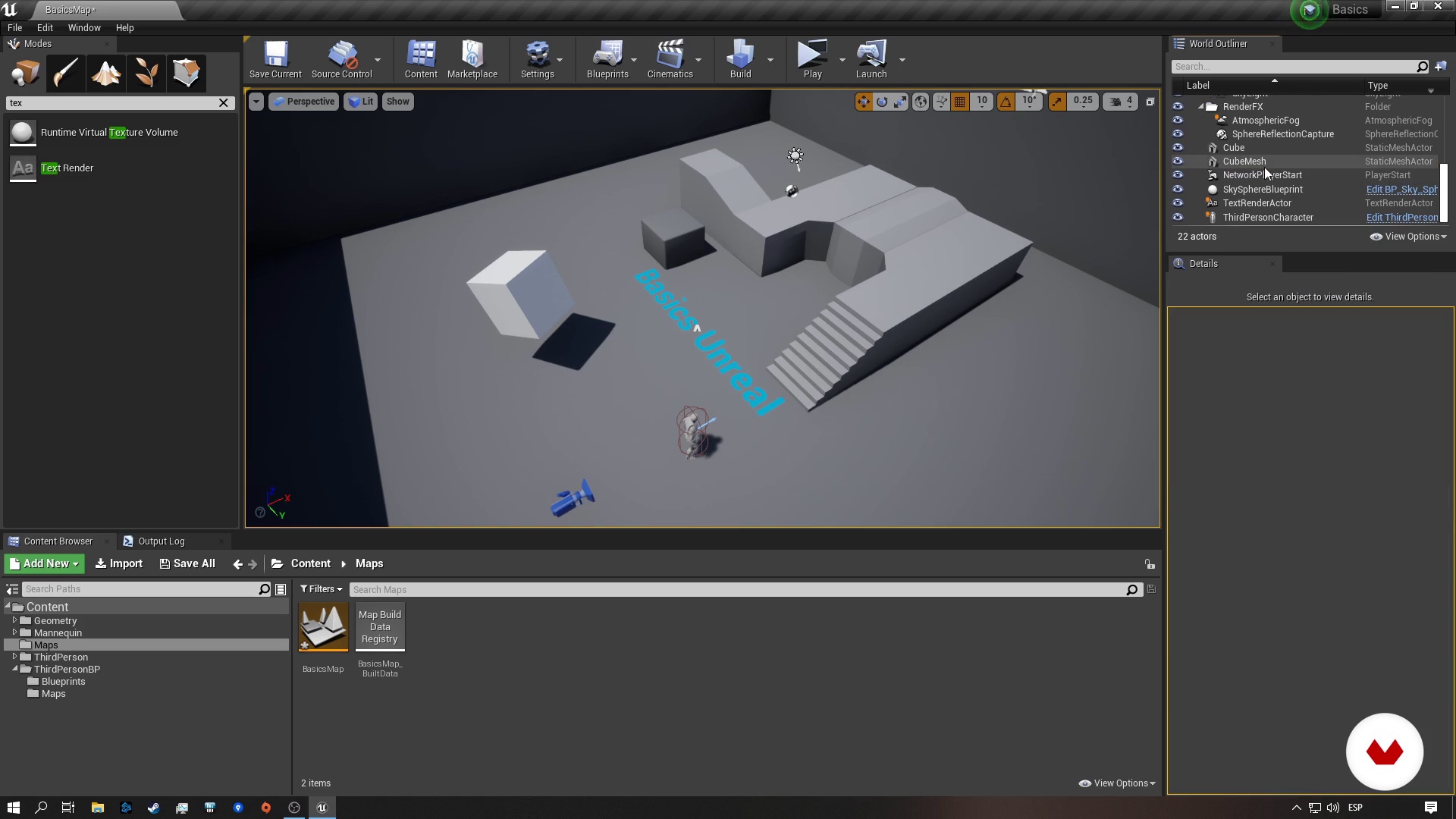Click the Text Render actor item

(121, 168)
